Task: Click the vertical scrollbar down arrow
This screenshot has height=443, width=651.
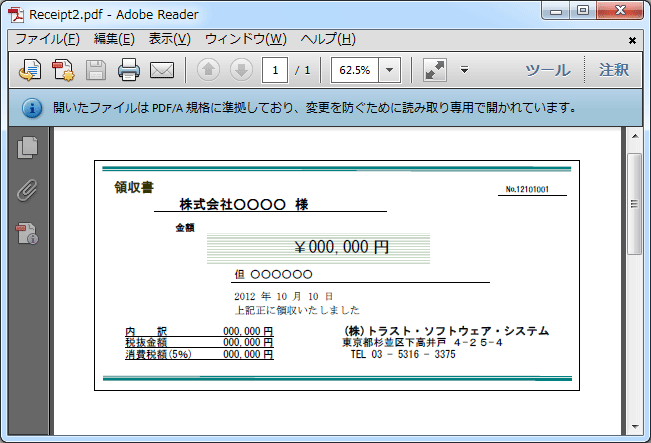Action: [634, 425]
